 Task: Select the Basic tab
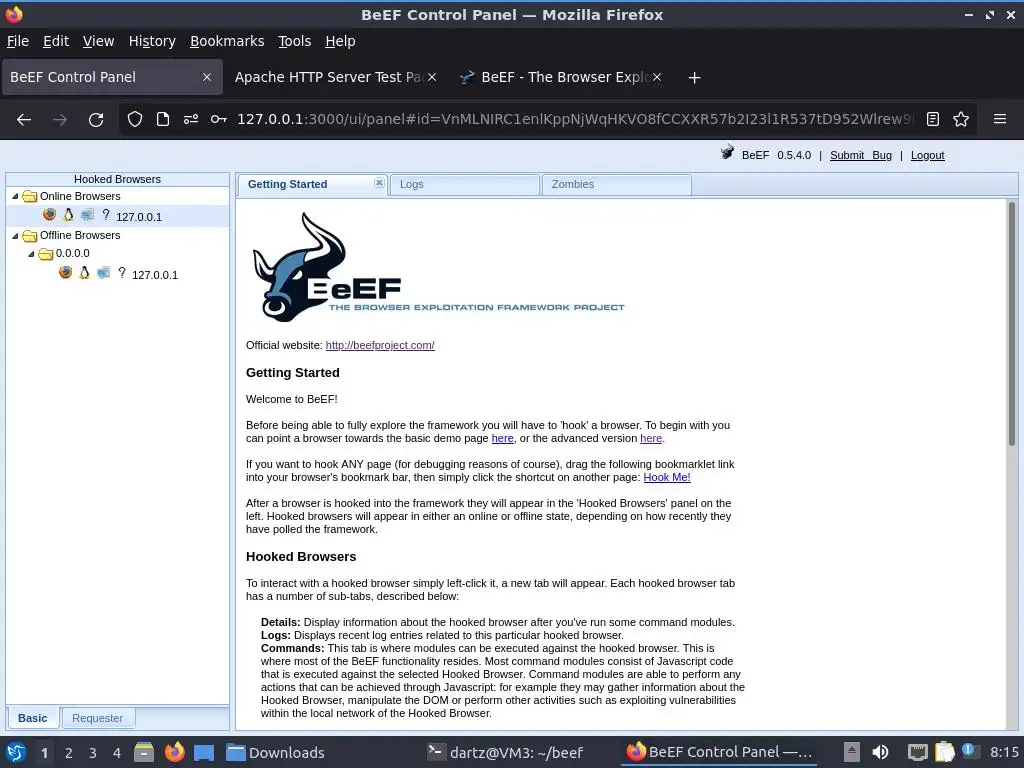33,718
